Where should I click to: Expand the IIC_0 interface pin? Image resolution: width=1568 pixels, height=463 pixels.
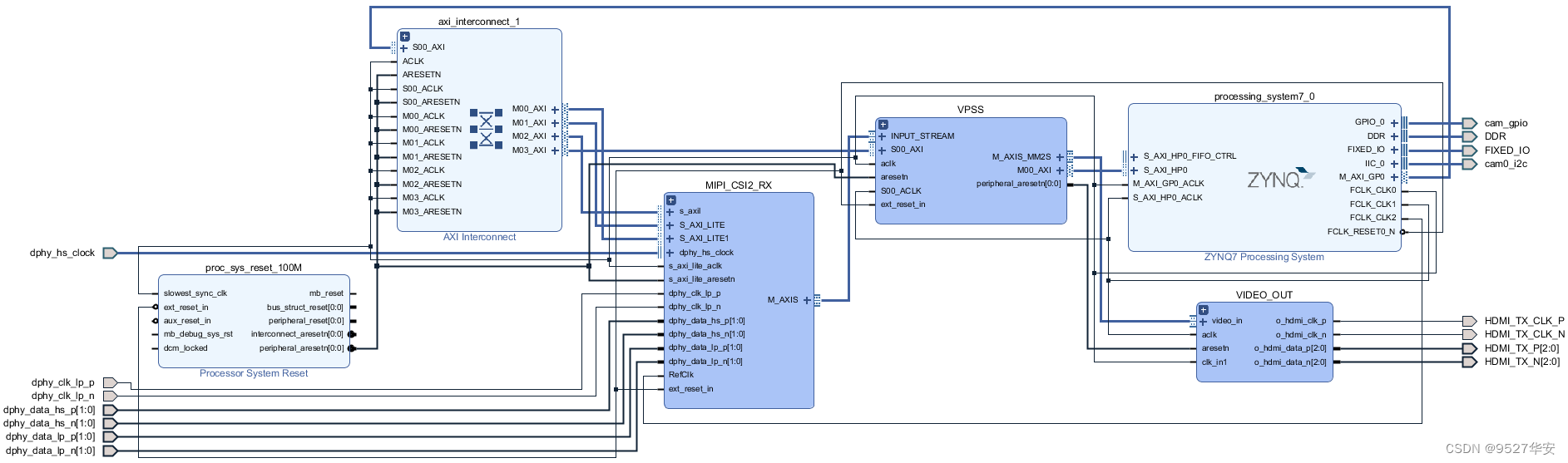pos(1394,164)
